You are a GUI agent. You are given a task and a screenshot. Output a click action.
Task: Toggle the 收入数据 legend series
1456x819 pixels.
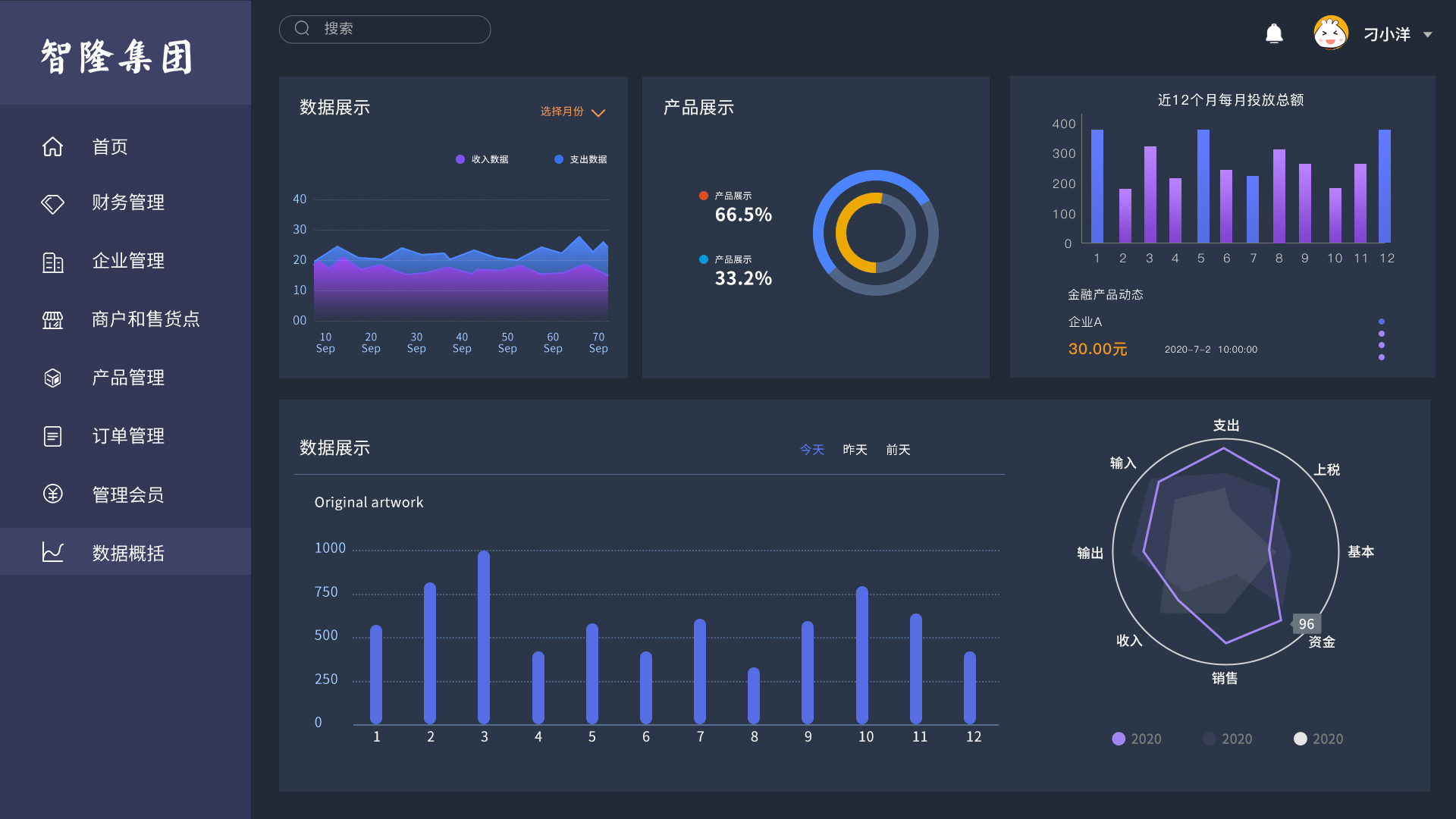click(482, 159)
